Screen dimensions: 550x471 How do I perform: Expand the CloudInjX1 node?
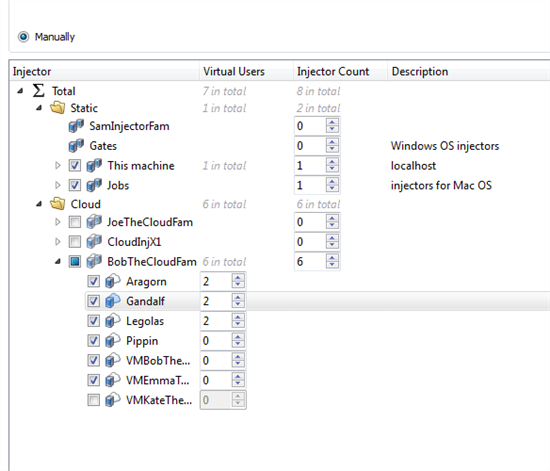coord(58,242)
